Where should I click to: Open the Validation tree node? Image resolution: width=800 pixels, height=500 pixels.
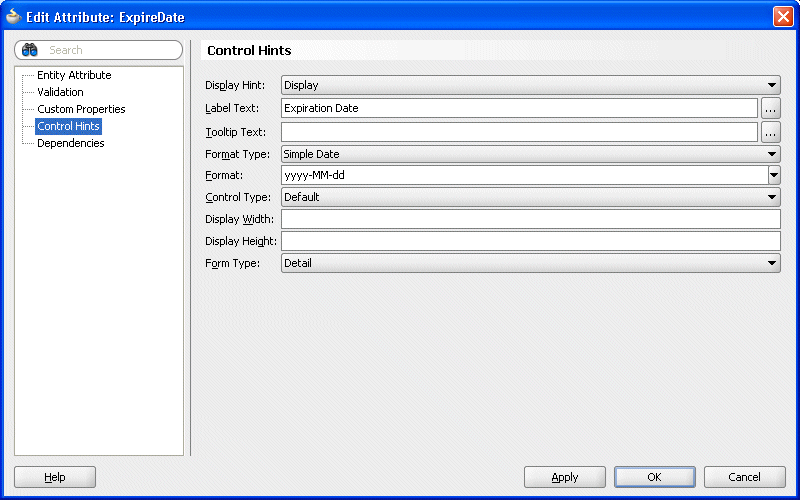click(x=60, y=92)
